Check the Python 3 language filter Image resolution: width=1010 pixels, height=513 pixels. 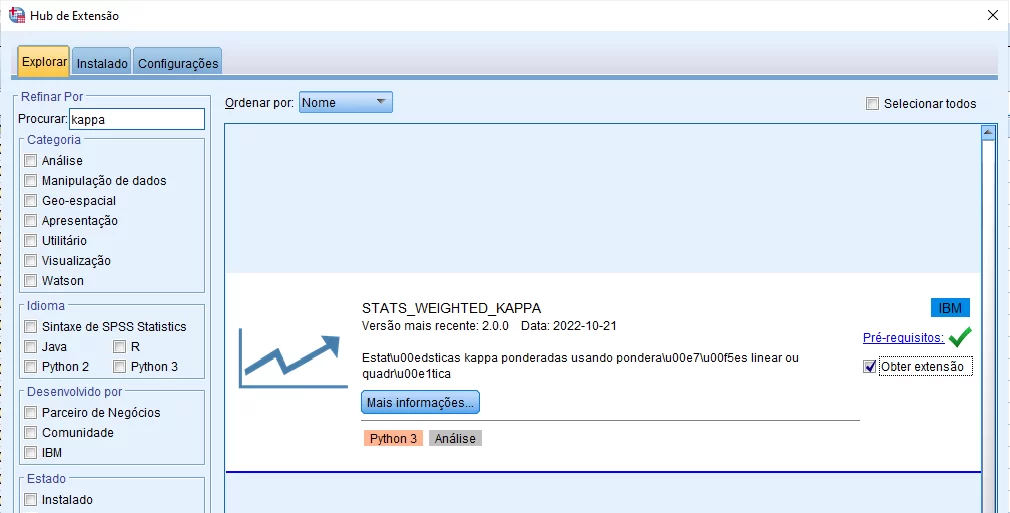[x=119, y=367]
